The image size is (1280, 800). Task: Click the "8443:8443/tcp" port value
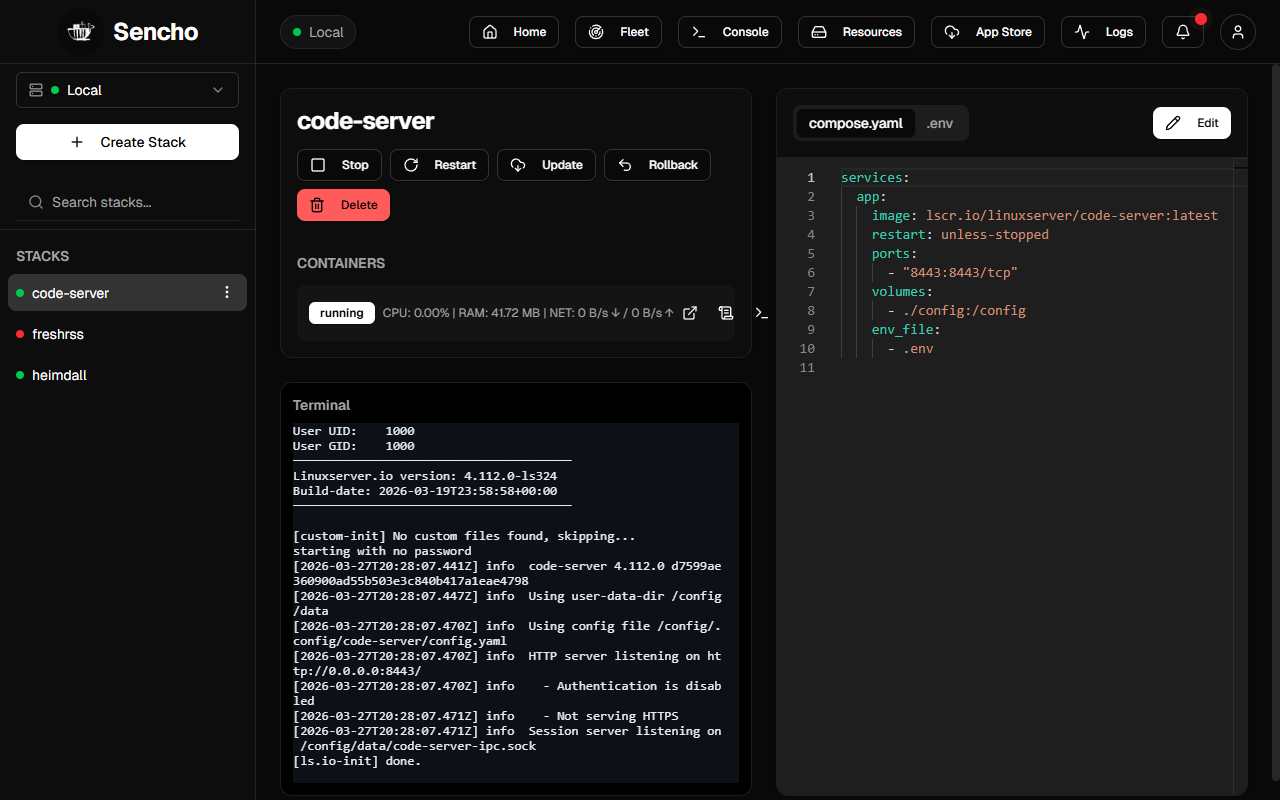click(960, 273)
